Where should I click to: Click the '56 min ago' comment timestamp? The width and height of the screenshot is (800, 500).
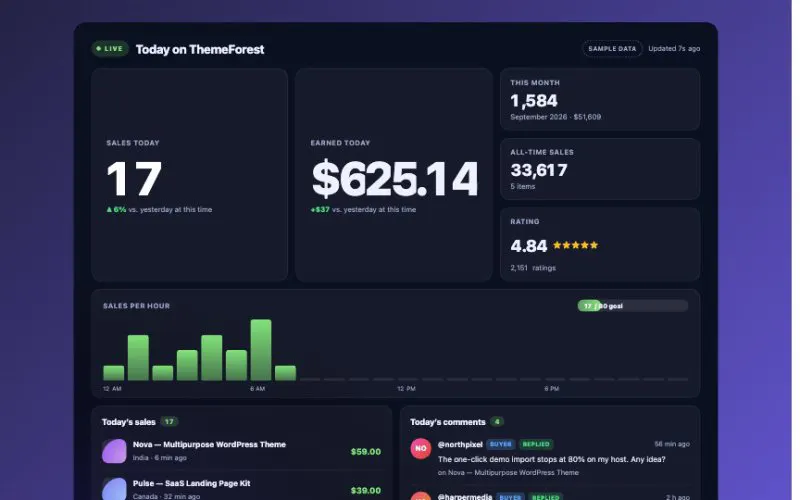[x=672, y=444]
